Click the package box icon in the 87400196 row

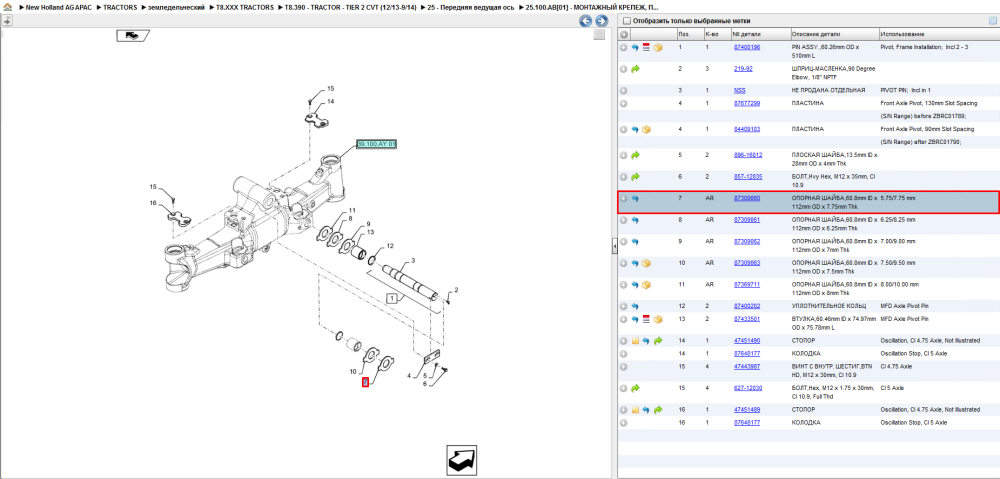pos(658,48)
